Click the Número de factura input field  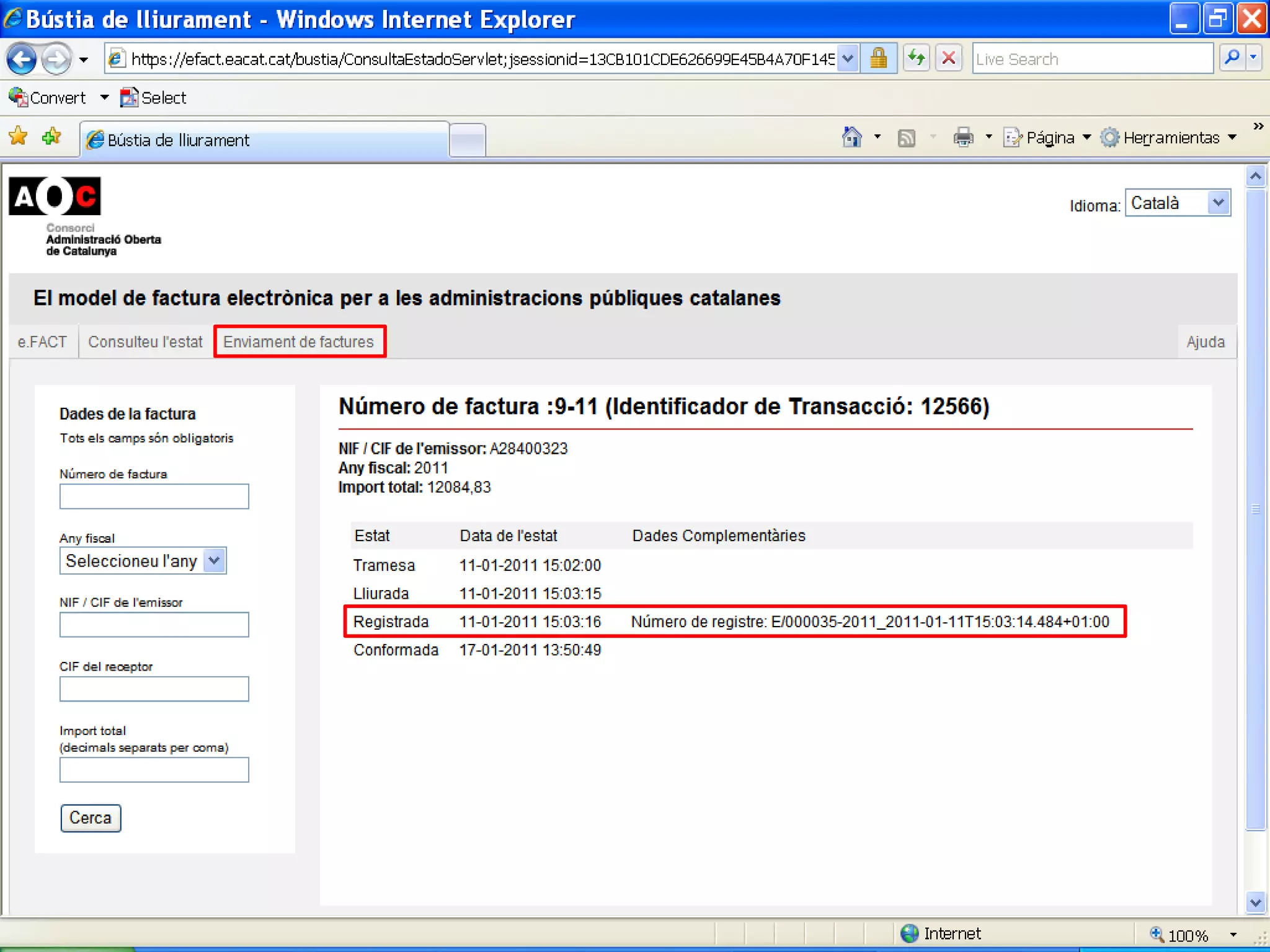tap(154, 496)
